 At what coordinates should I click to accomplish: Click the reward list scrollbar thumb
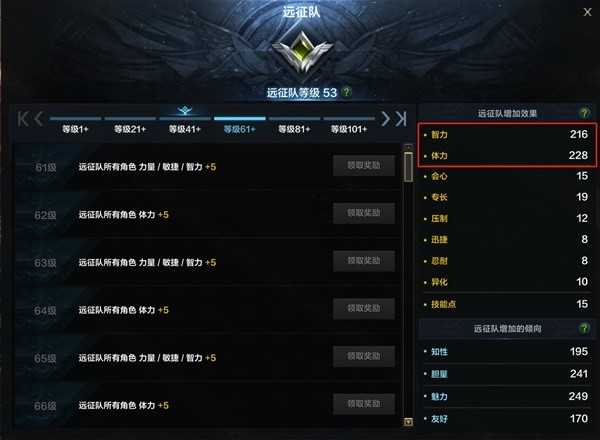point(408,167)
